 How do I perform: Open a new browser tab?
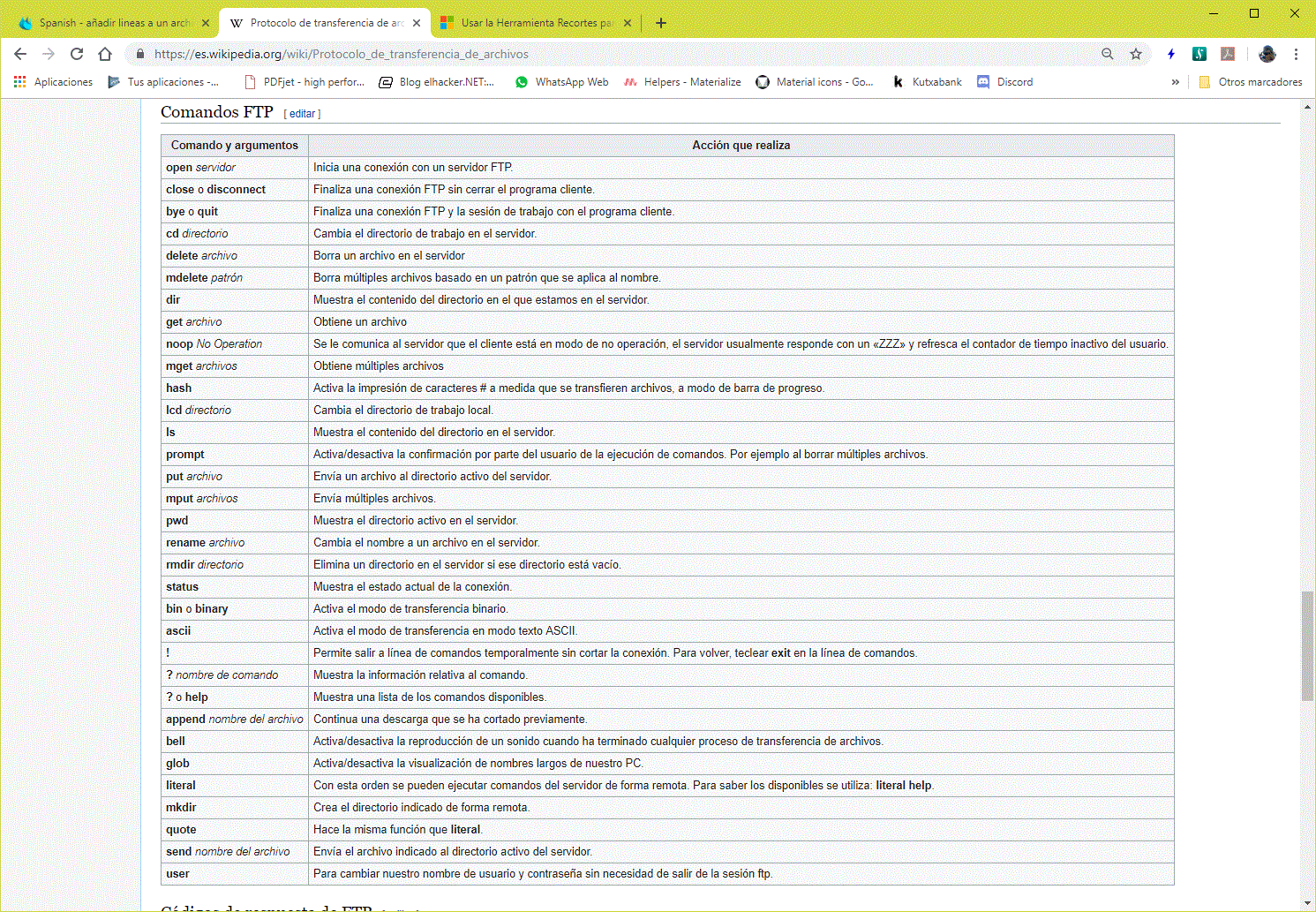click(x=661, y=23)
